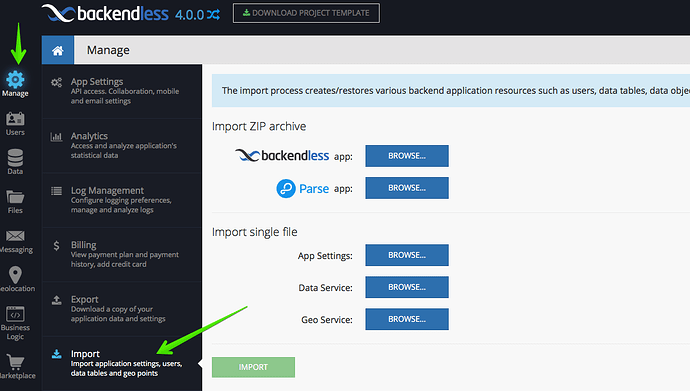Screen dimensions: 690x391
Task: Click the Import download icon
Action: click(x=56, y=354)
